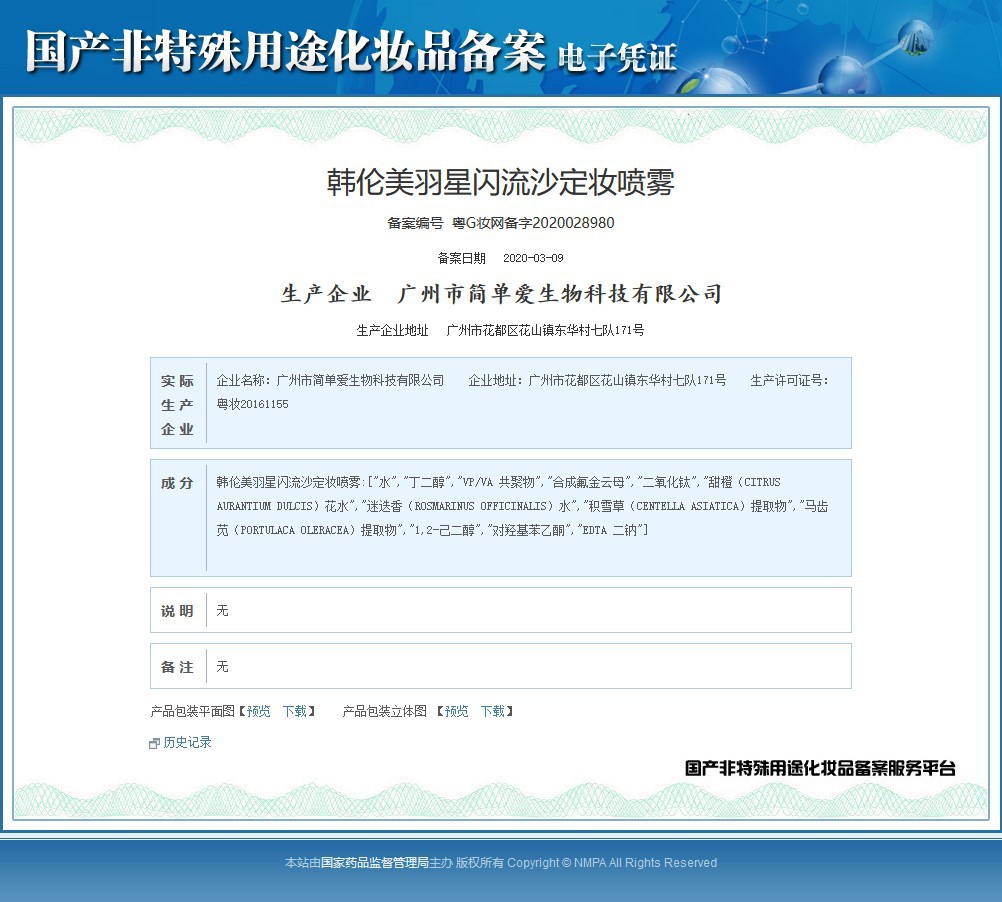Image resolution: width=1002 pixels, height=902 pixels.
Task: Select the filing number 粤G妆网备字2020028980
Action: coord(533,223)
